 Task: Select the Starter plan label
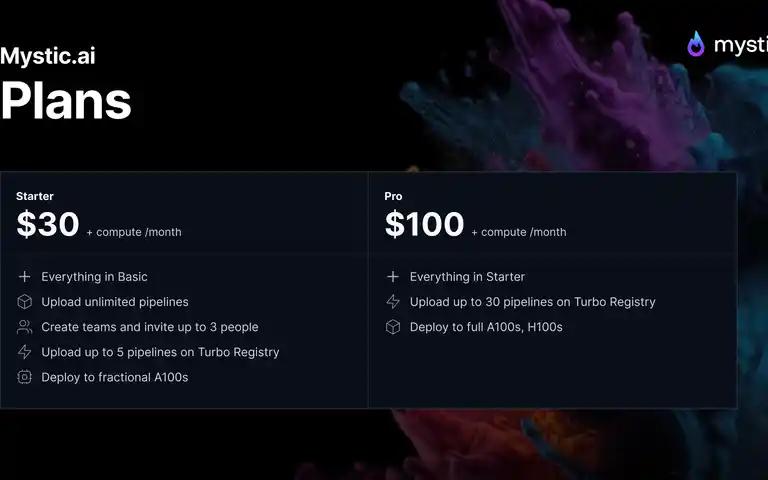point(35,196)
